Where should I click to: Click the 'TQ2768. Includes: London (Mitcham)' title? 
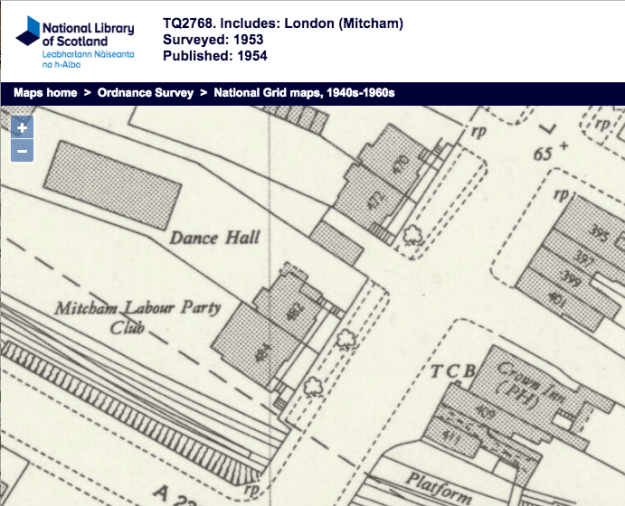click(283, 24)
